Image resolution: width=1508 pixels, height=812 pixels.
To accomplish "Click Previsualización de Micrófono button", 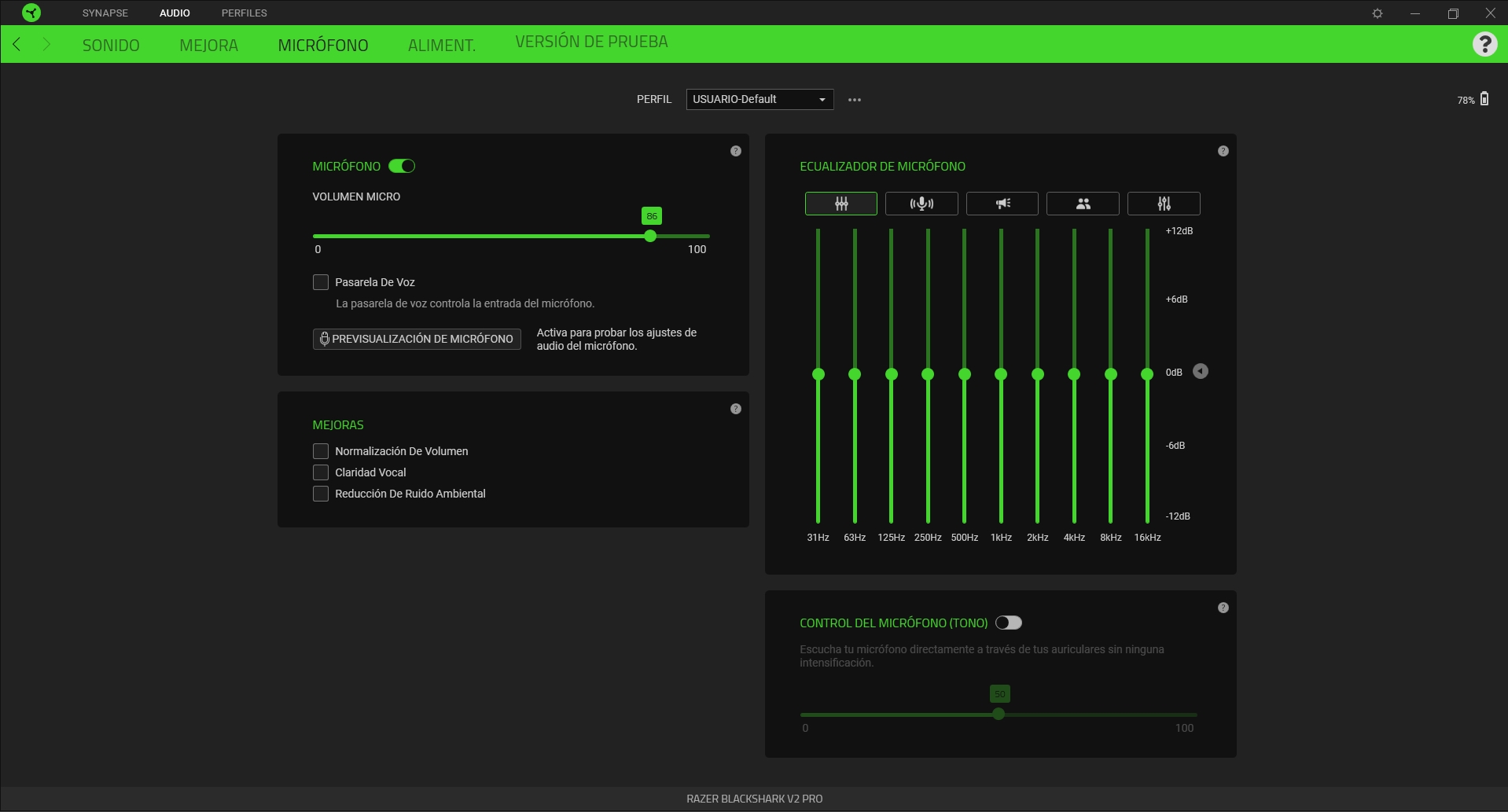I will [417, 339].
